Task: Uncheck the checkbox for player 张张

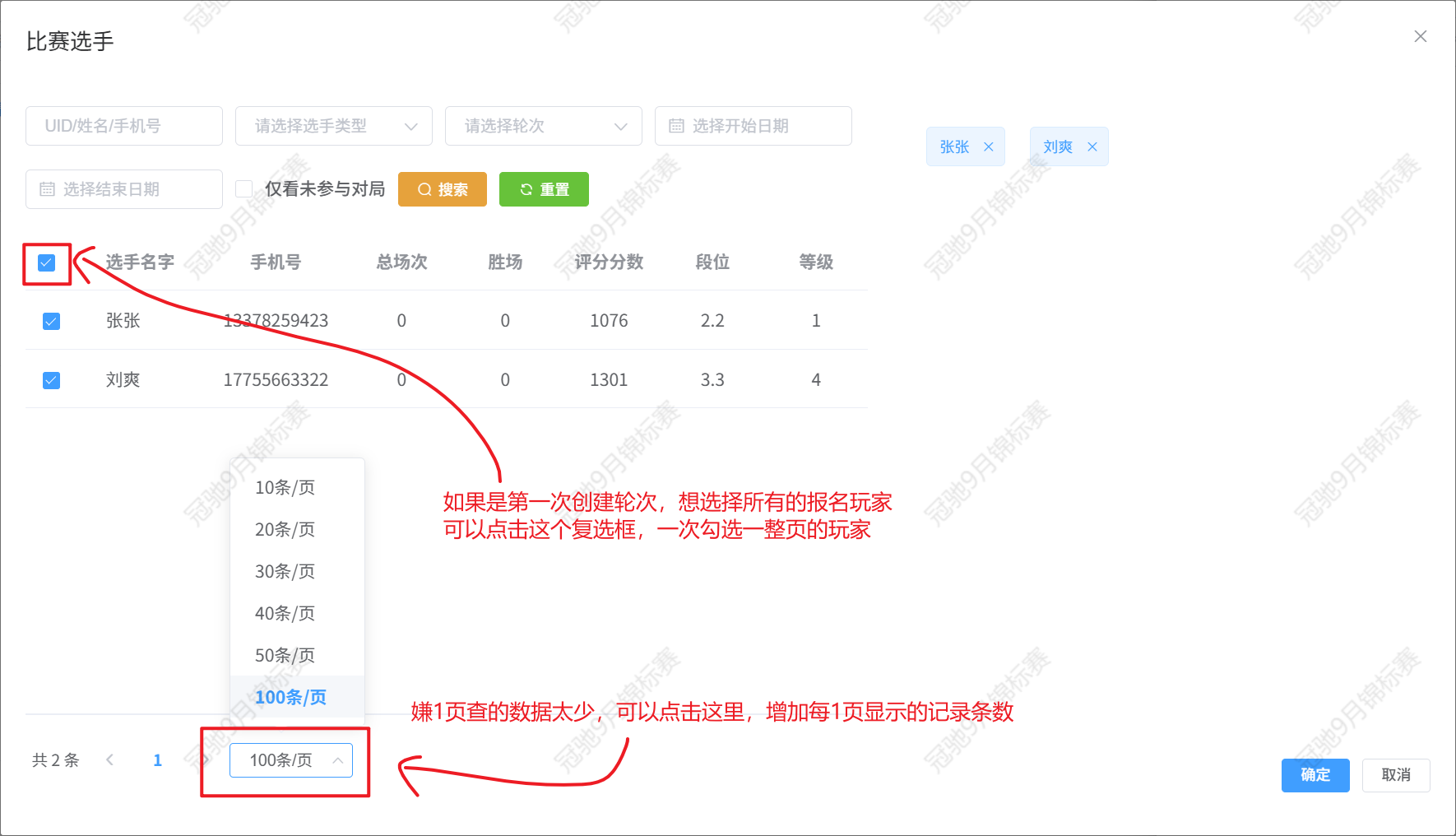Action: [x=51, y=321]
